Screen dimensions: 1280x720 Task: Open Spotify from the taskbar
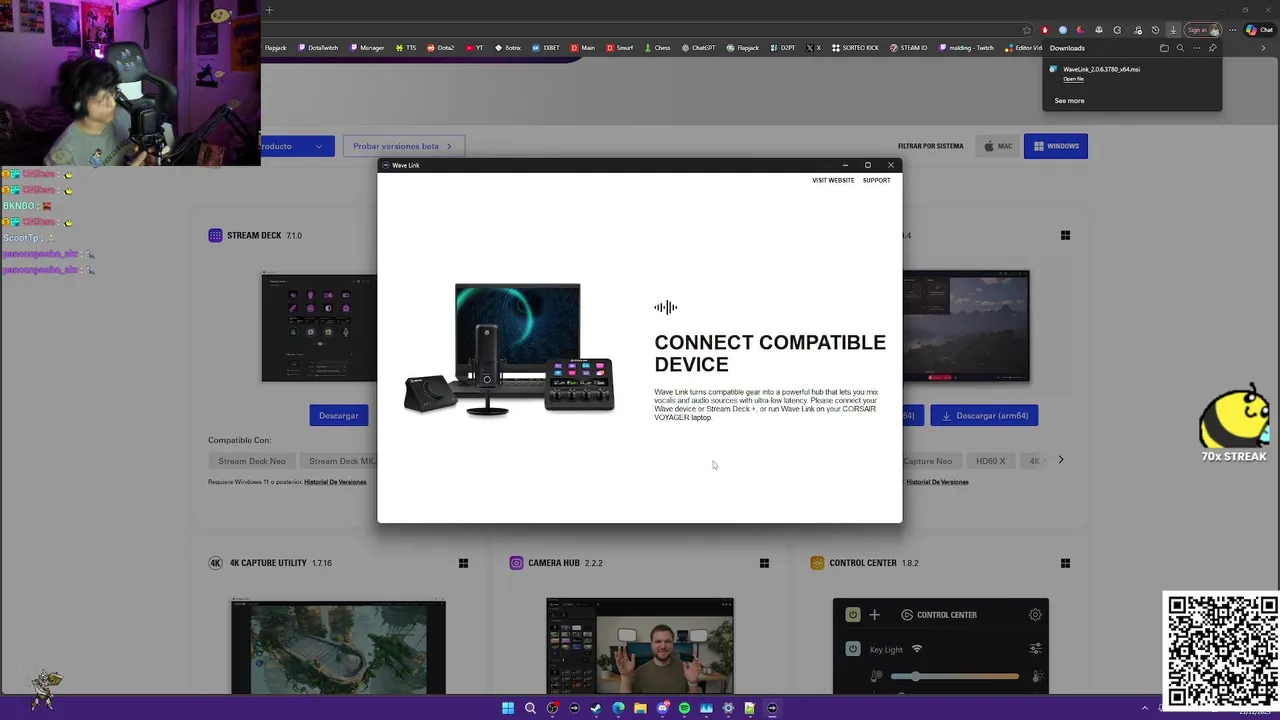click(684, 708)
